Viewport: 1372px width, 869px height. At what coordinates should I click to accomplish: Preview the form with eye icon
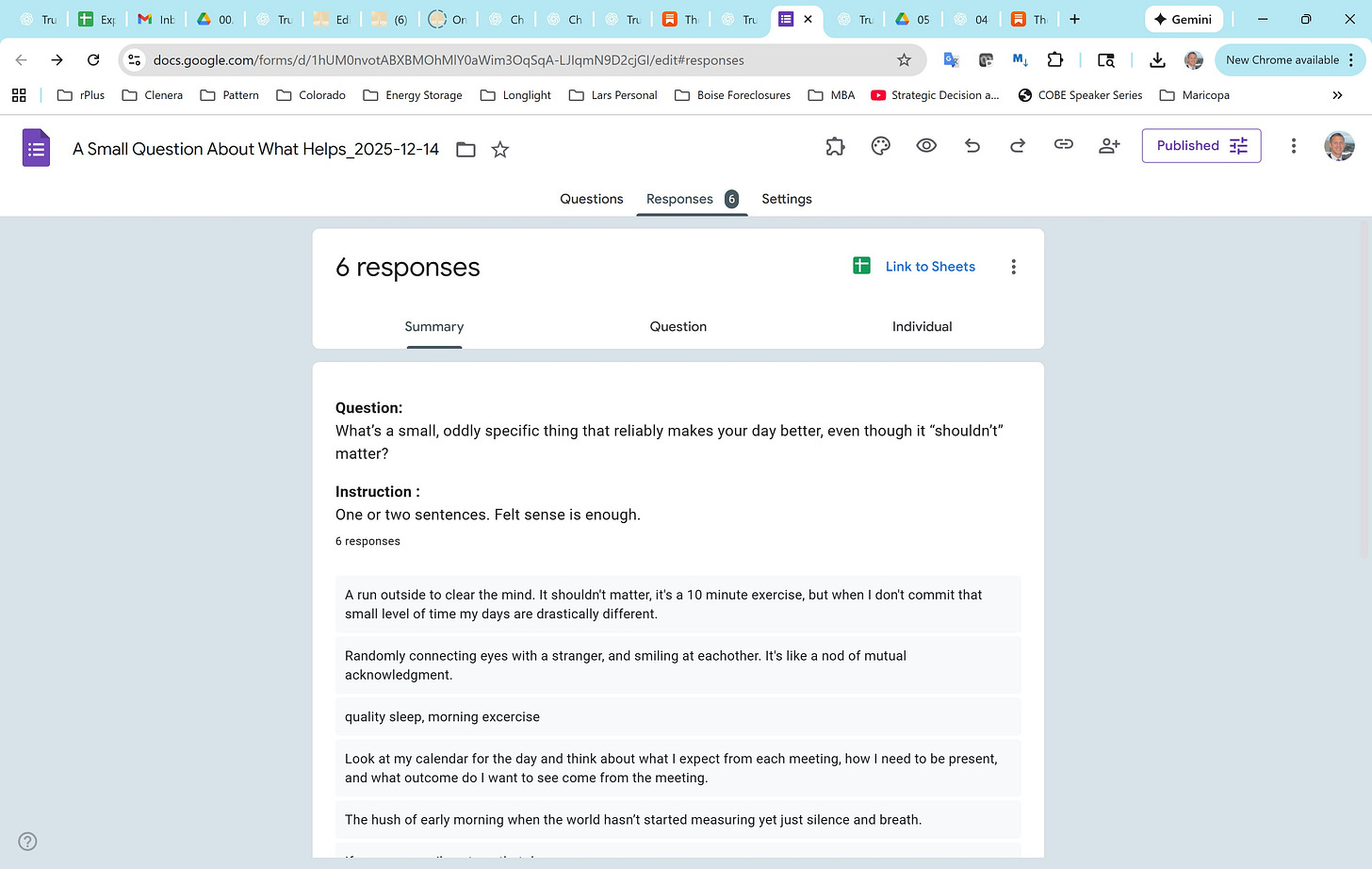926,145
